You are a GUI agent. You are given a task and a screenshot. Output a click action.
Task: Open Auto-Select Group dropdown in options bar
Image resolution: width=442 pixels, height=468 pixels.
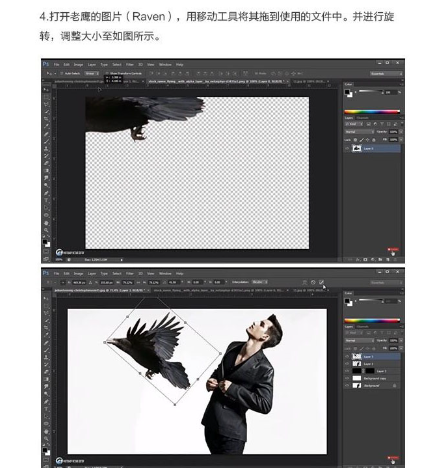click(x=92, y=73)
